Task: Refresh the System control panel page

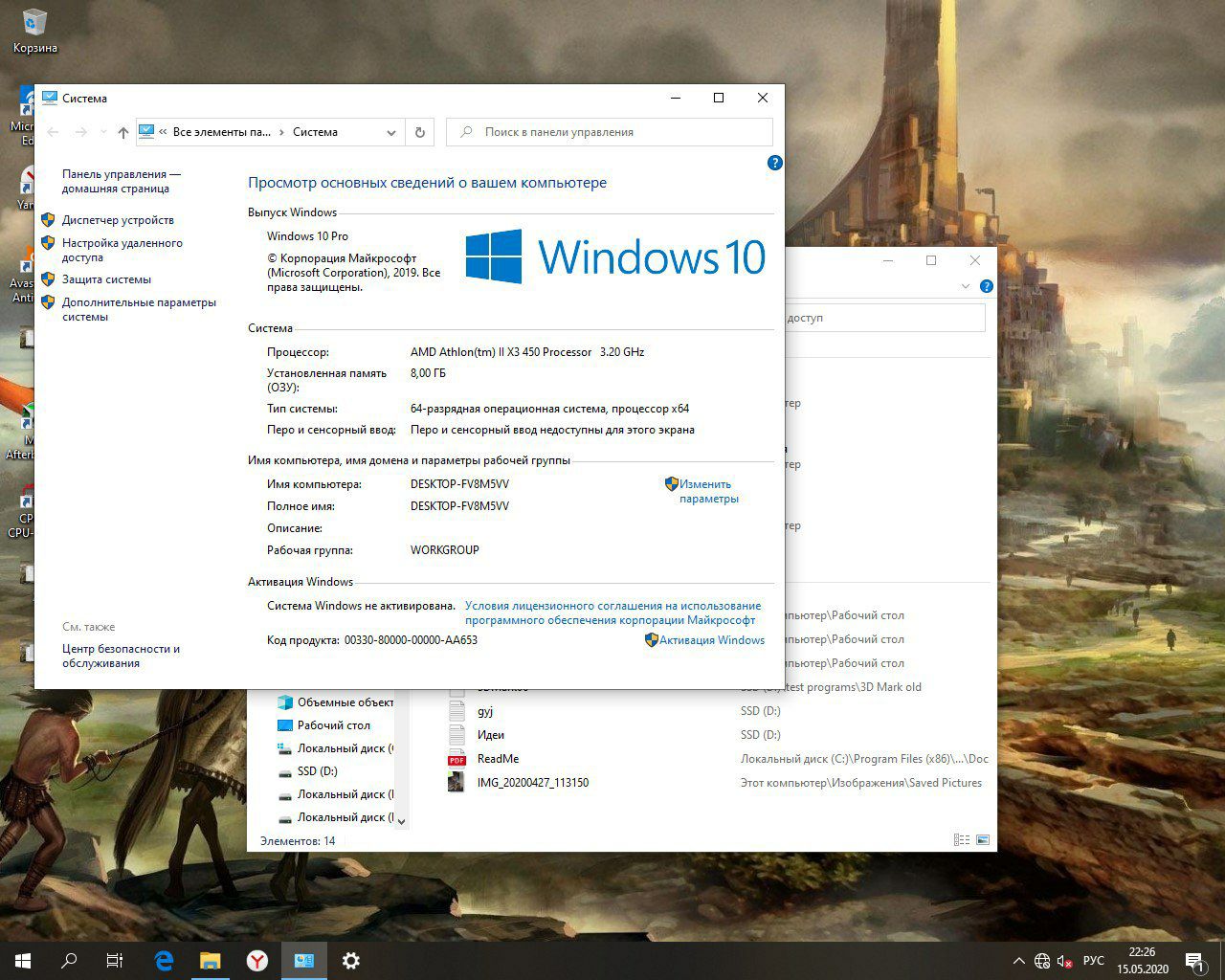Action: coord(419,132)
